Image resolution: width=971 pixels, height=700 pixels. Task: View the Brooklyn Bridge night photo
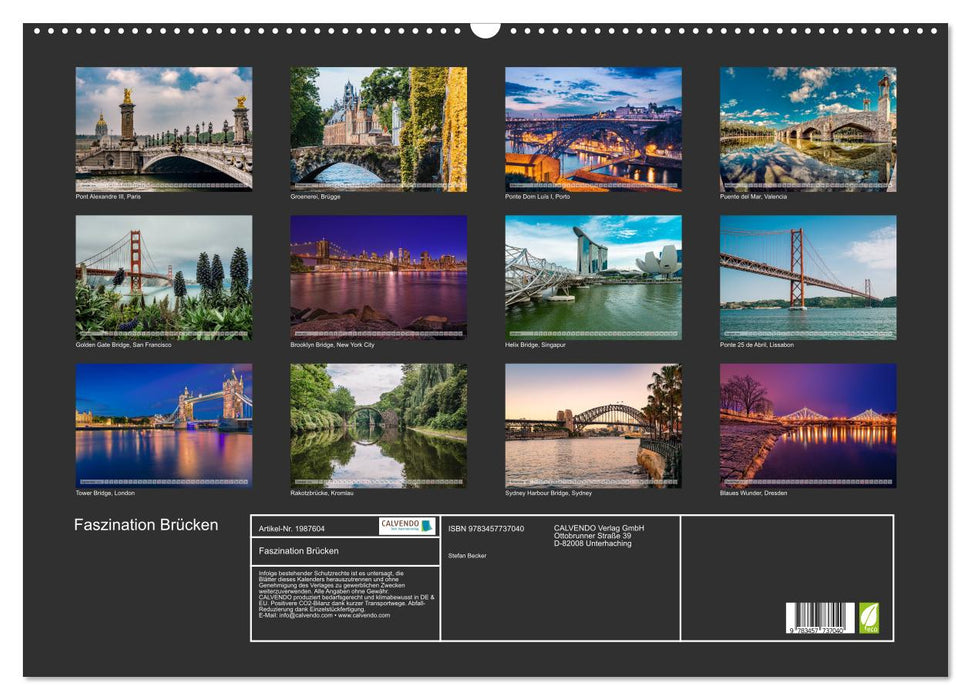coord(378,277)
